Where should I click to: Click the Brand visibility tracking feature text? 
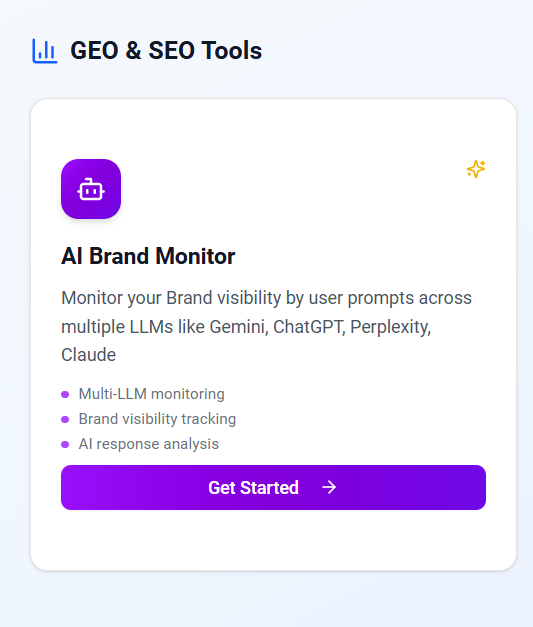pos(157,419)
